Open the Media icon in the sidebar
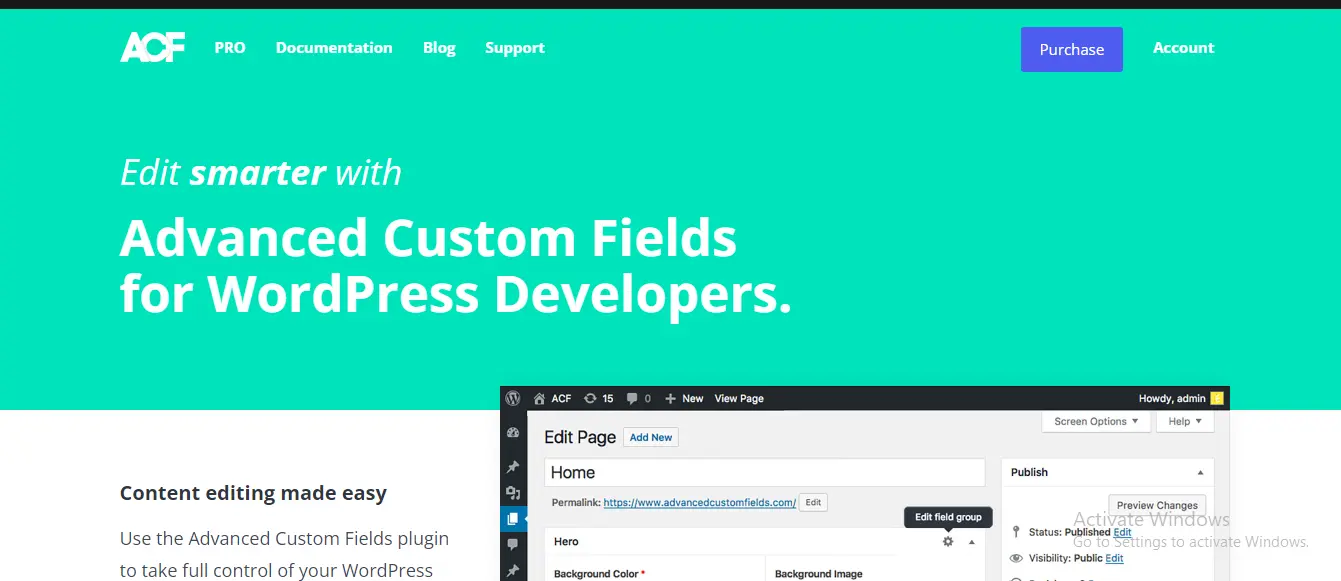Viewport: 1341px width, 581px height. [513, 493]
